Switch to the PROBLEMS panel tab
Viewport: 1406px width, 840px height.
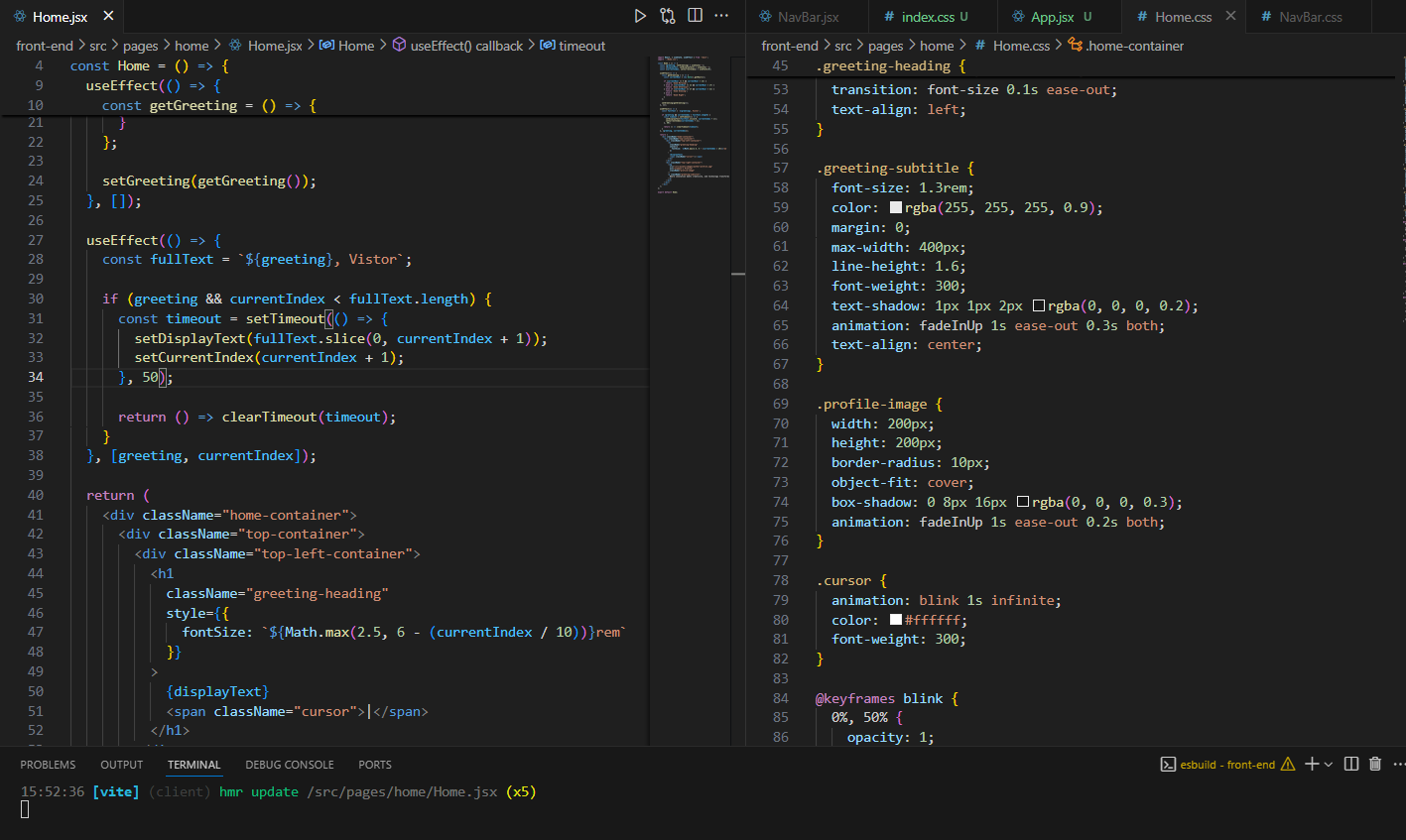point(48,765)
